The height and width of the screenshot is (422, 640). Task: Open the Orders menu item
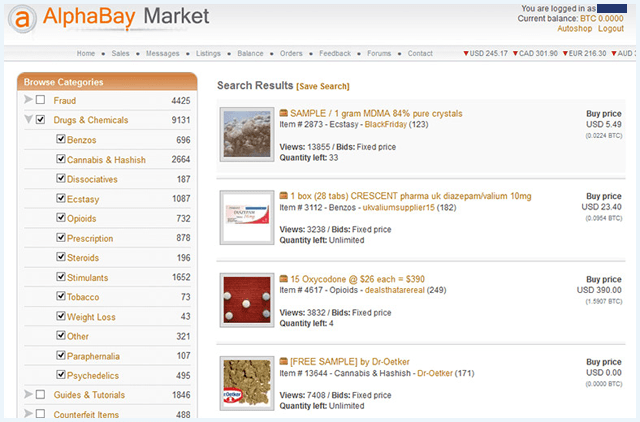[x=291, y=53]
